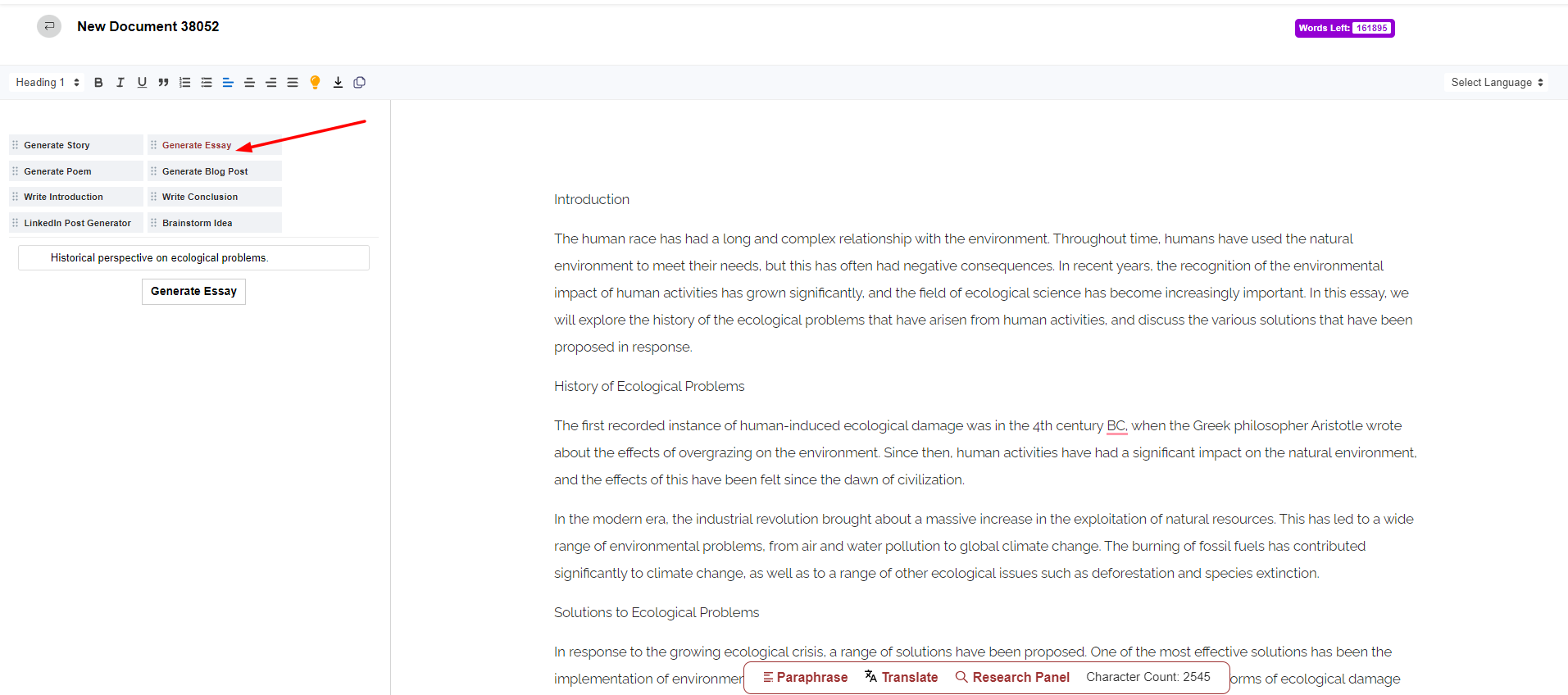
Task: Click the Generate Essay submit button
Action: [x=193, y=291]
